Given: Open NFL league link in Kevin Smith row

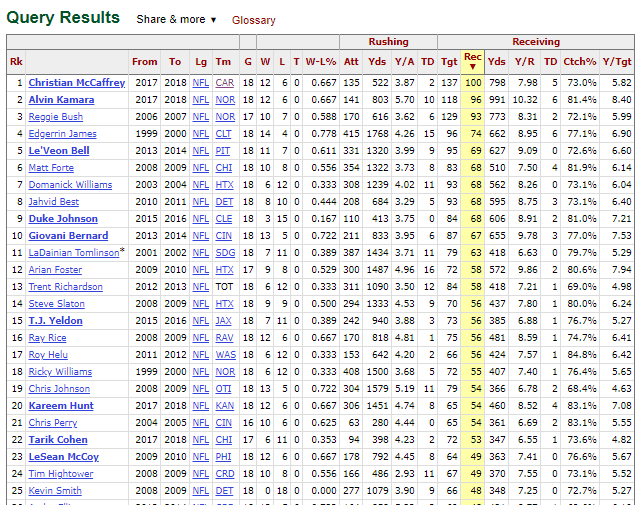Looking at the screenshot, I should coord(201,491).
